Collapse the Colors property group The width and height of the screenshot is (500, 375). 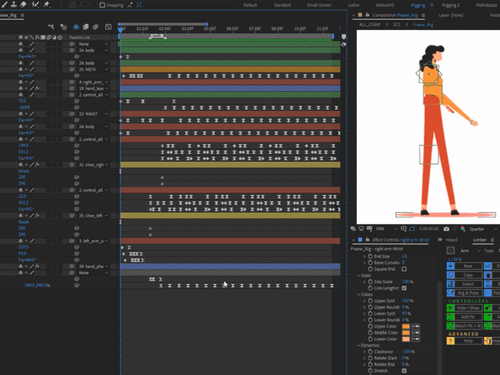click(359, 294)
